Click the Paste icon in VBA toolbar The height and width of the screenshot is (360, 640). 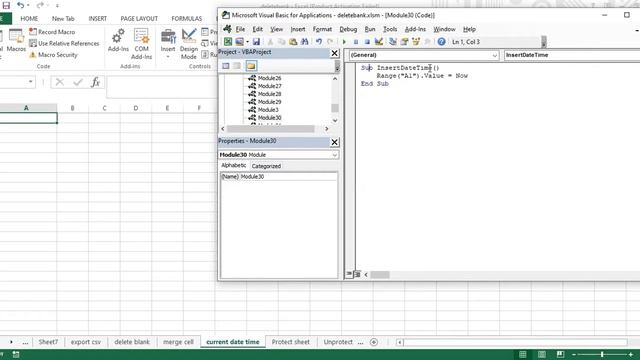293,42
